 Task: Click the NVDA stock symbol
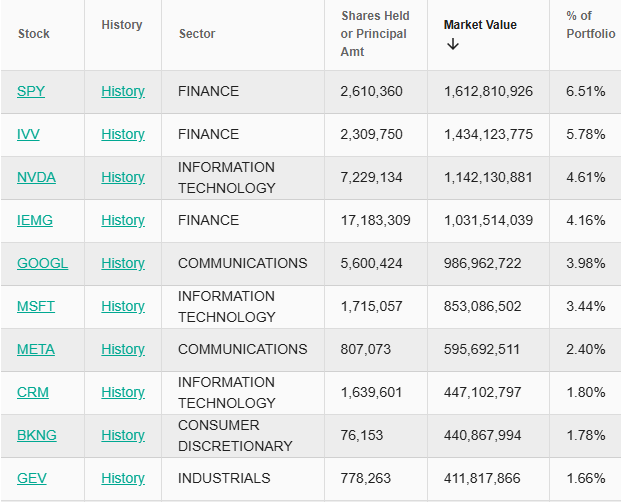(36, 177)
